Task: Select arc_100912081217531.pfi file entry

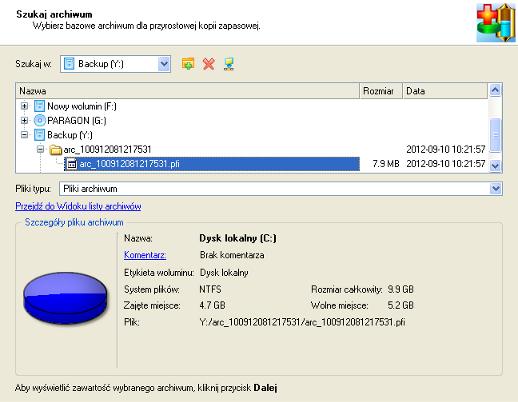Action: [x=212, y=164]
